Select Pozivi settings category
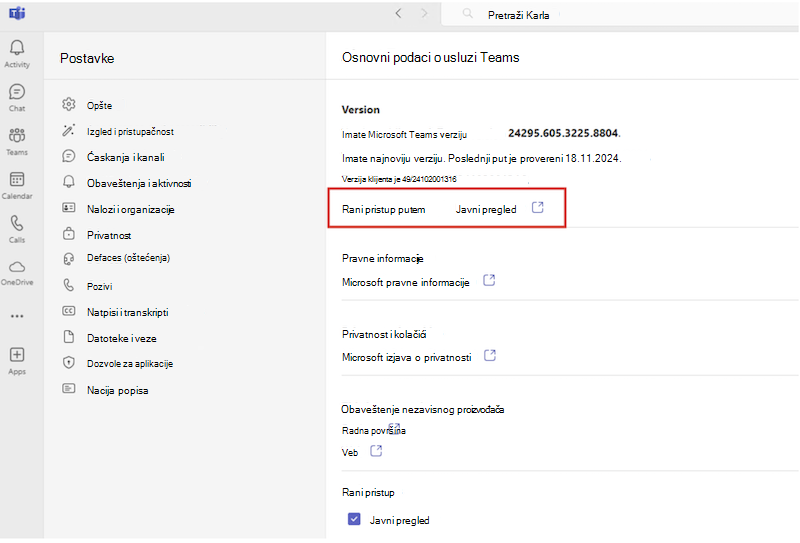 (x=99, y=286)
